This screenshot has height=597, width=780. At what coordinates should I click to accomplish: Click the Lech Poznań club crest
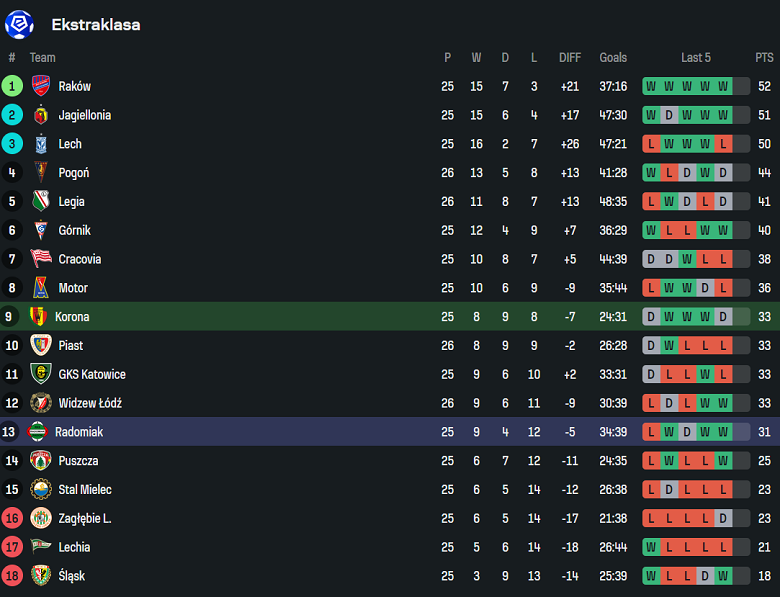coord(41,144)
